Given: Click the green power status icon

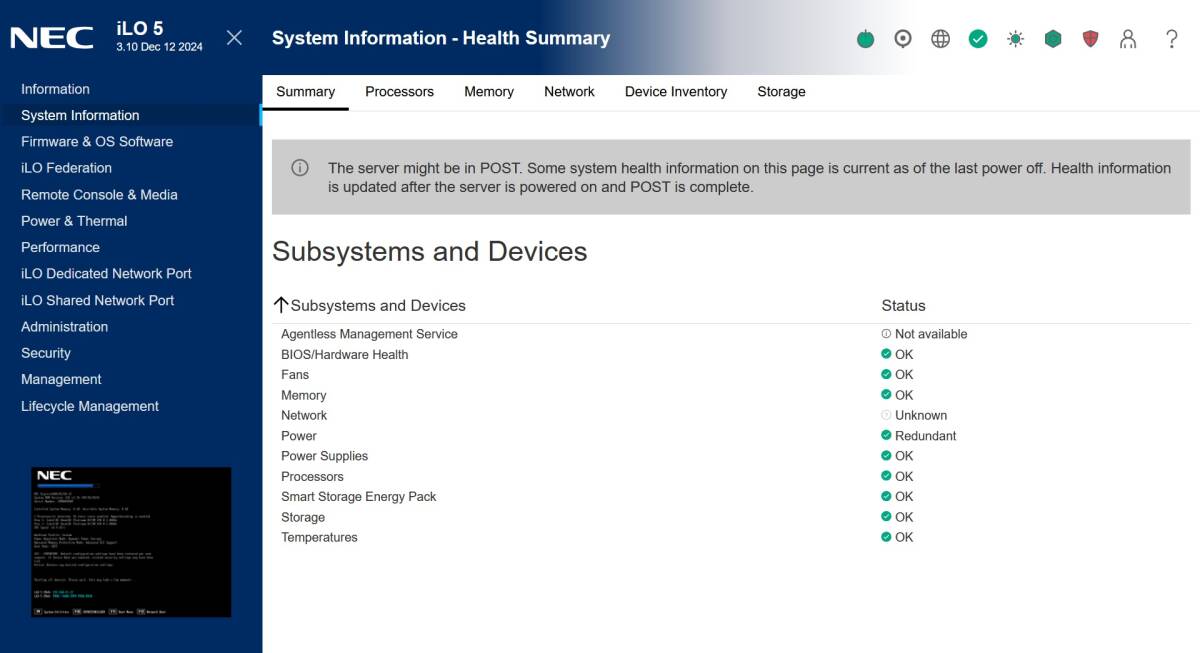Looking at the screenshot, I should click(866, 39).
